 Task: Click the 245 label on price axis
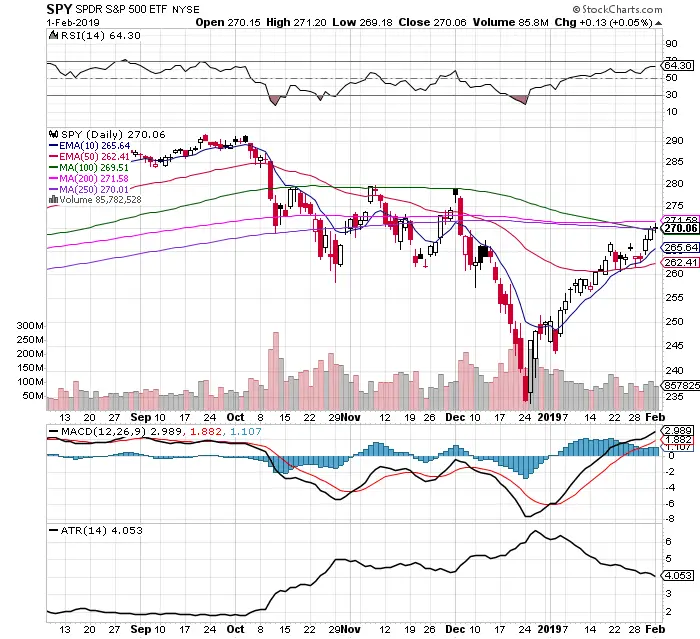point(674,346)
